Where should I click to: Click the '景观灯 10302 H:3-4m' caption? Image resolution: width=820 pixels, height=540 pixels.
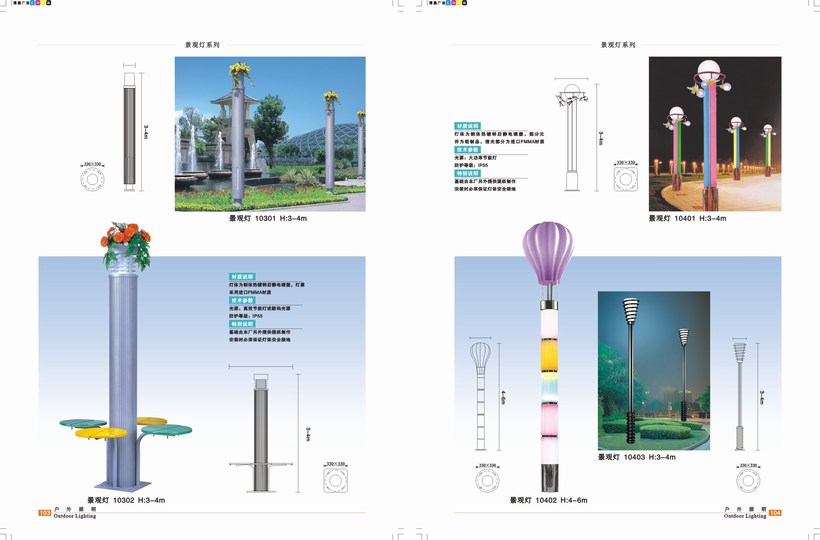[125, 499]
